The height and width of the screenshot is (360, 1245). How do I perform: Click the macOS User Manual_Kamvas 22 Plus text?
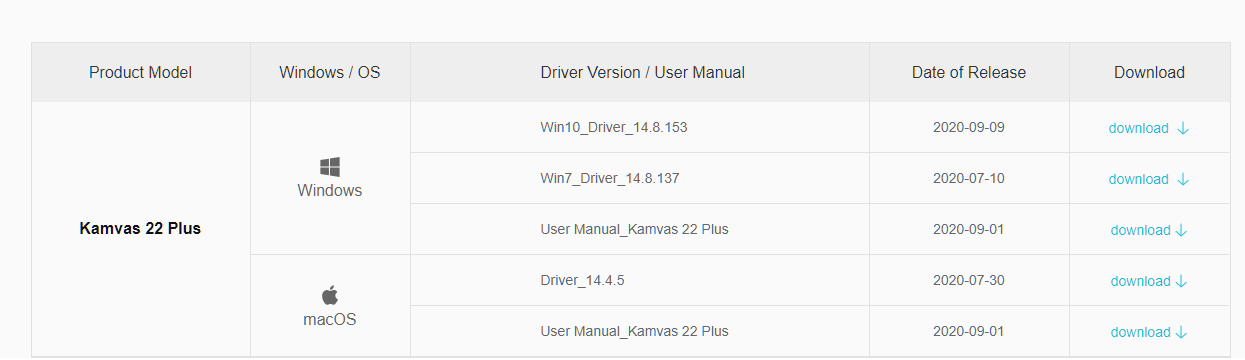[634, 331]
